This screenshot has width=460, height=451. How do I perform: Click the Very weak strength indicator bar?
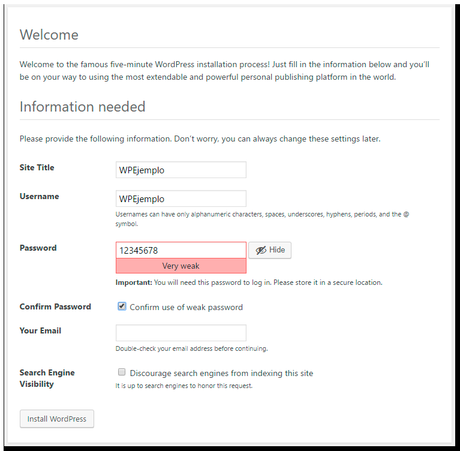(181, 266)
